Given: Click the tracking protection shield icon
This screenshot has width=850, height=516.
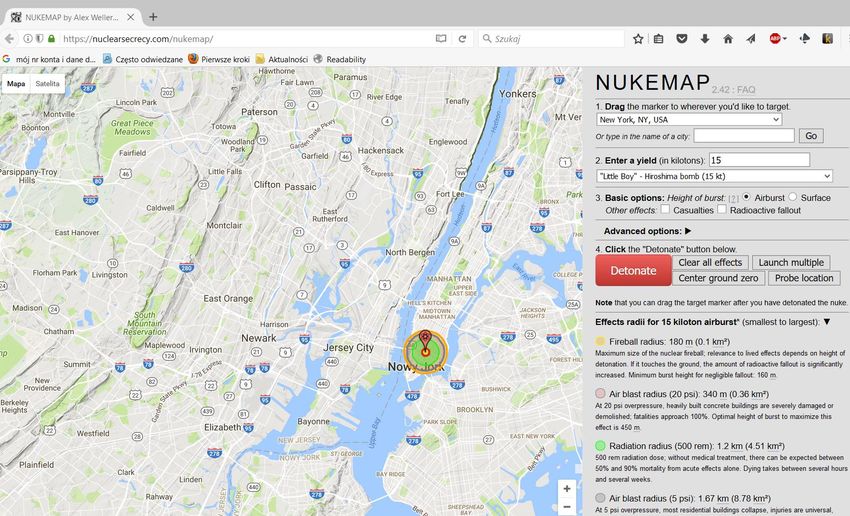Looking at the screenshot, I should [x=40, y=39].
